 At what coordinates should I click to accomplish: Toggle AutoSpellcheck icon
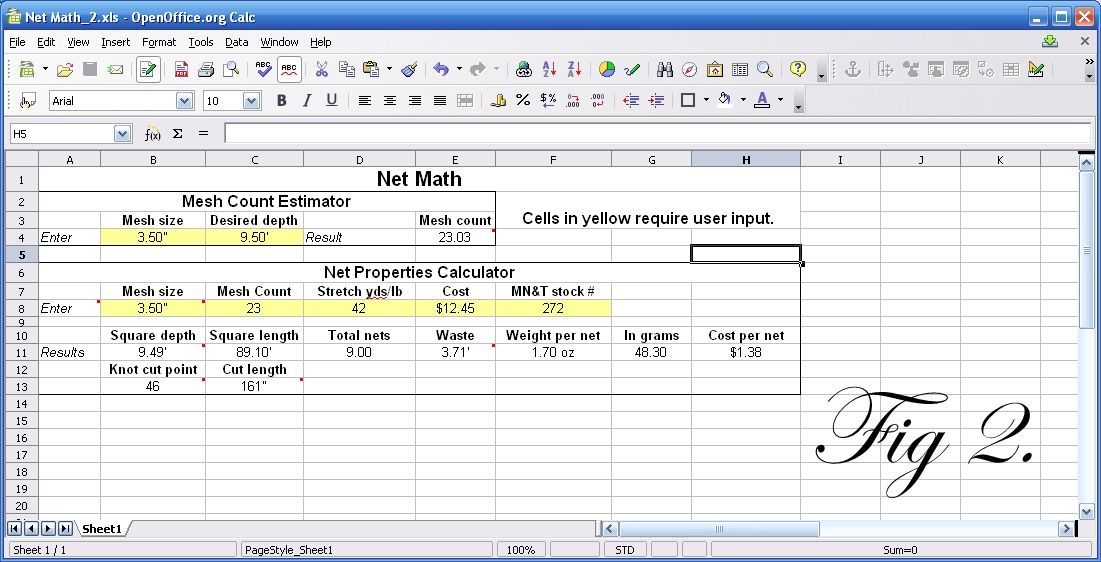289,70
